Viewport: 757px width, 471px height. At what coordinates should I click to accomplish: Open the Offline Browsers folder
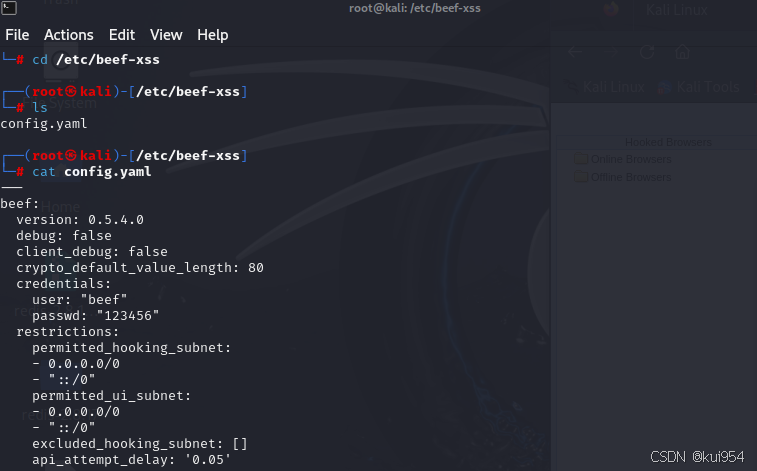pos(631,177)
